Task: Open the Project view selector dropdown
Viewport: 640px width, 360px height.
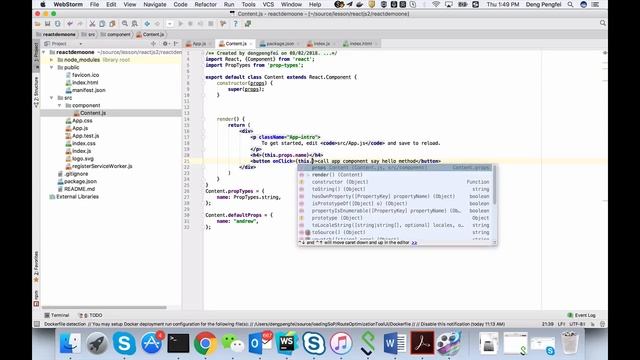Action: click(x=63, y=44)
